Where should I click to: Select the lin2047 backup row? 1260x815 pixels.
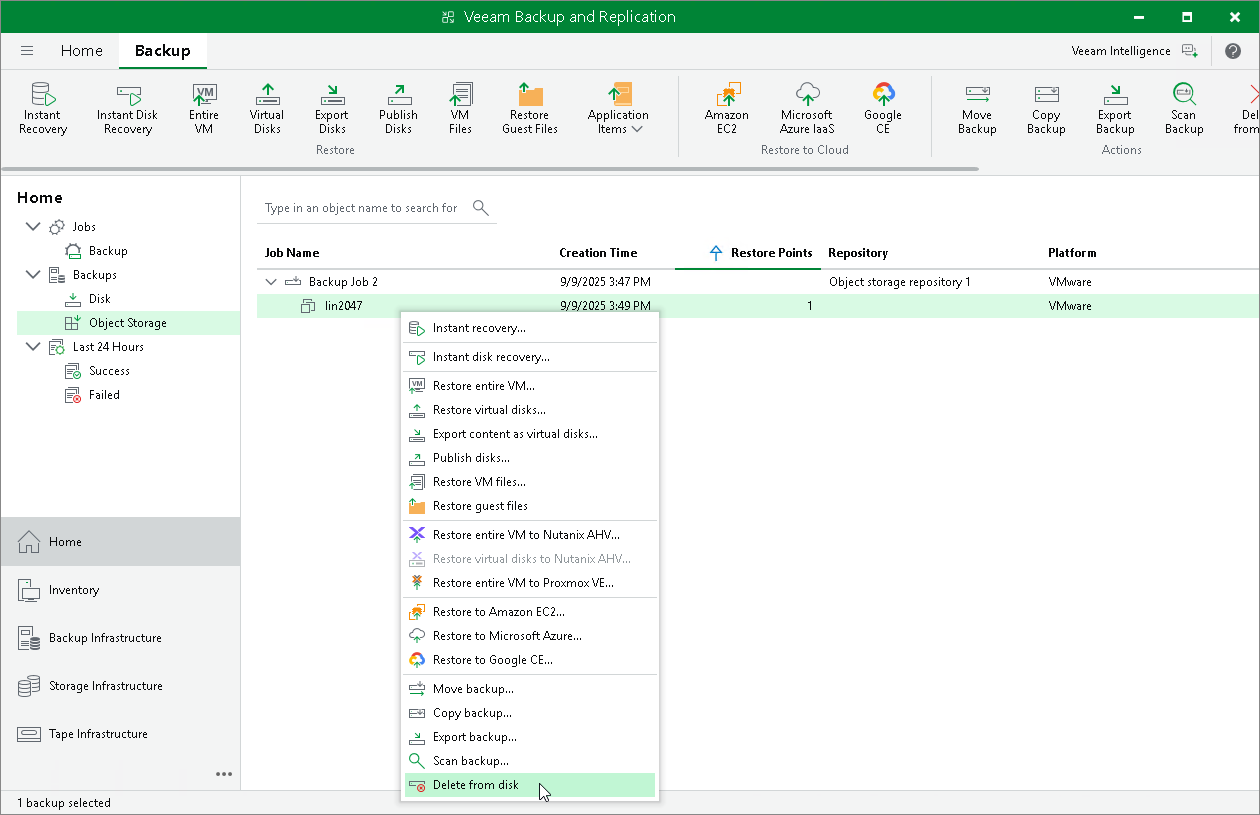[x=757, y=306]
